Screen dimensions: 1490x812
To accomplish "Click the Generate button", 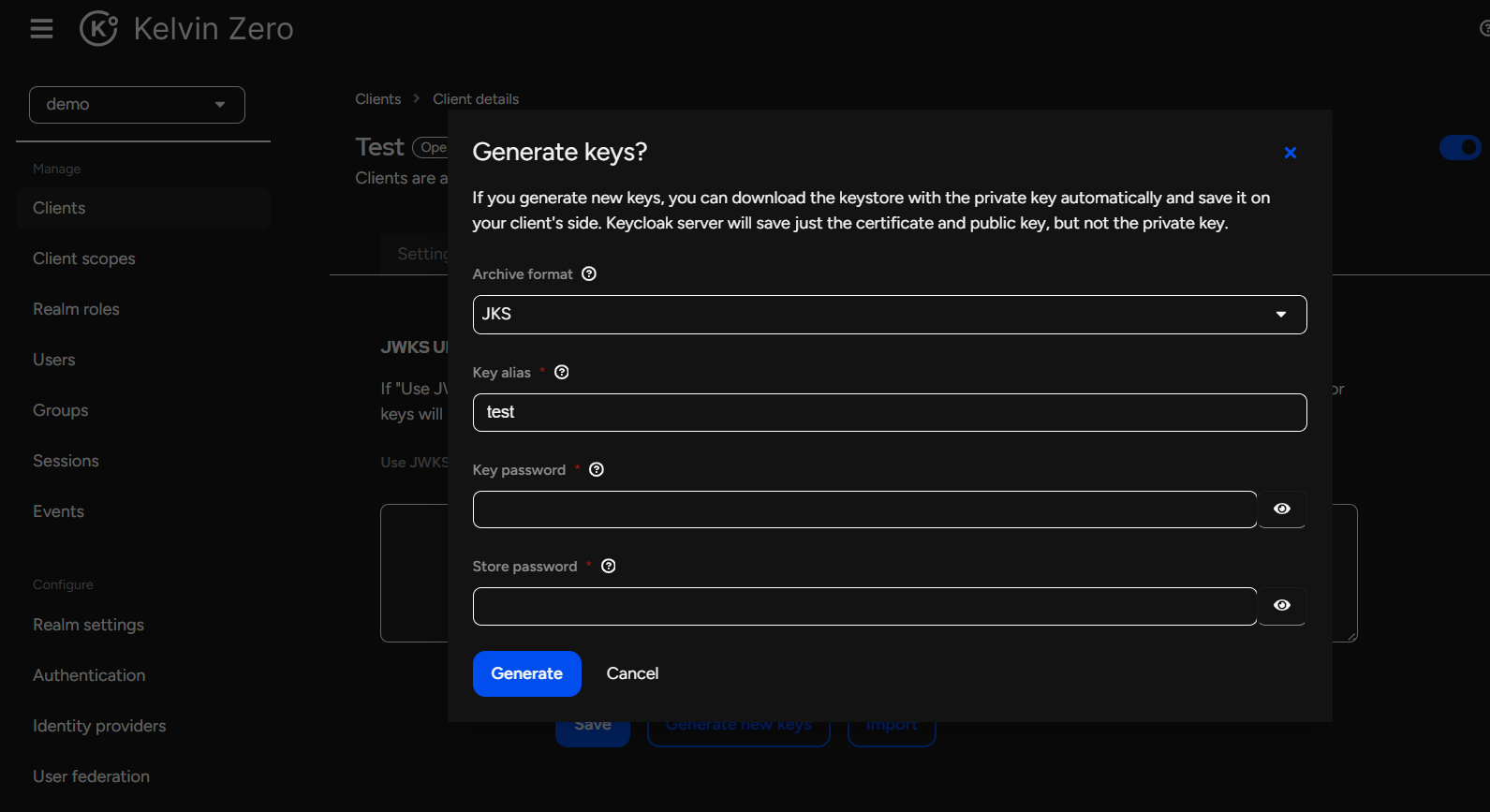I will click(527, 673).
